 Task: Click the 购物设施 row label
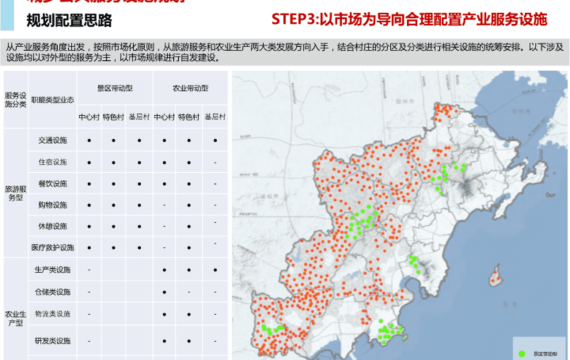click(x=53, y=205)
